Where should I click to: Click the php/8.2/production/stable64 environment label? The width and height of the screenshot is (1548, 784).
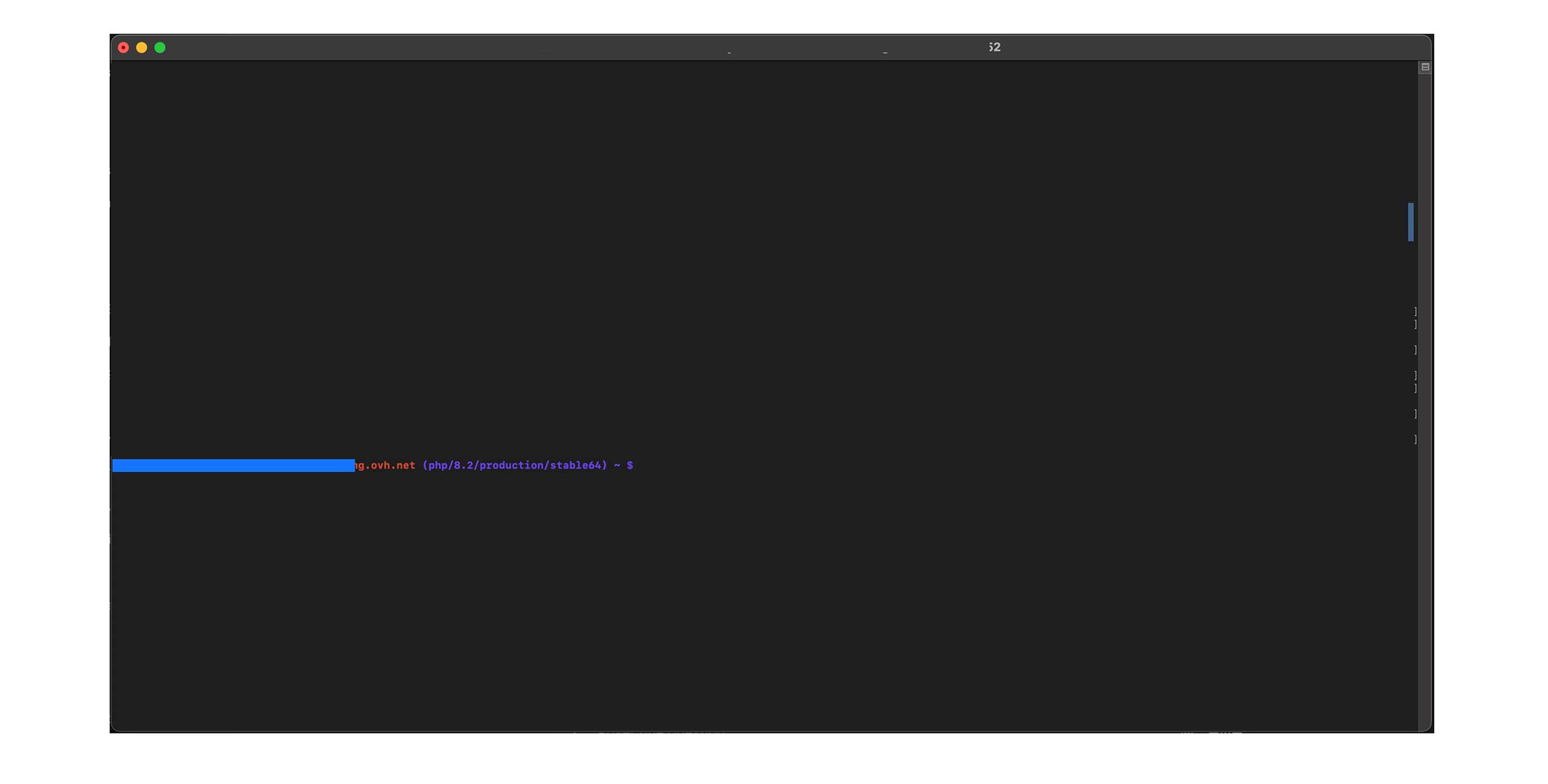click(515, 465)
